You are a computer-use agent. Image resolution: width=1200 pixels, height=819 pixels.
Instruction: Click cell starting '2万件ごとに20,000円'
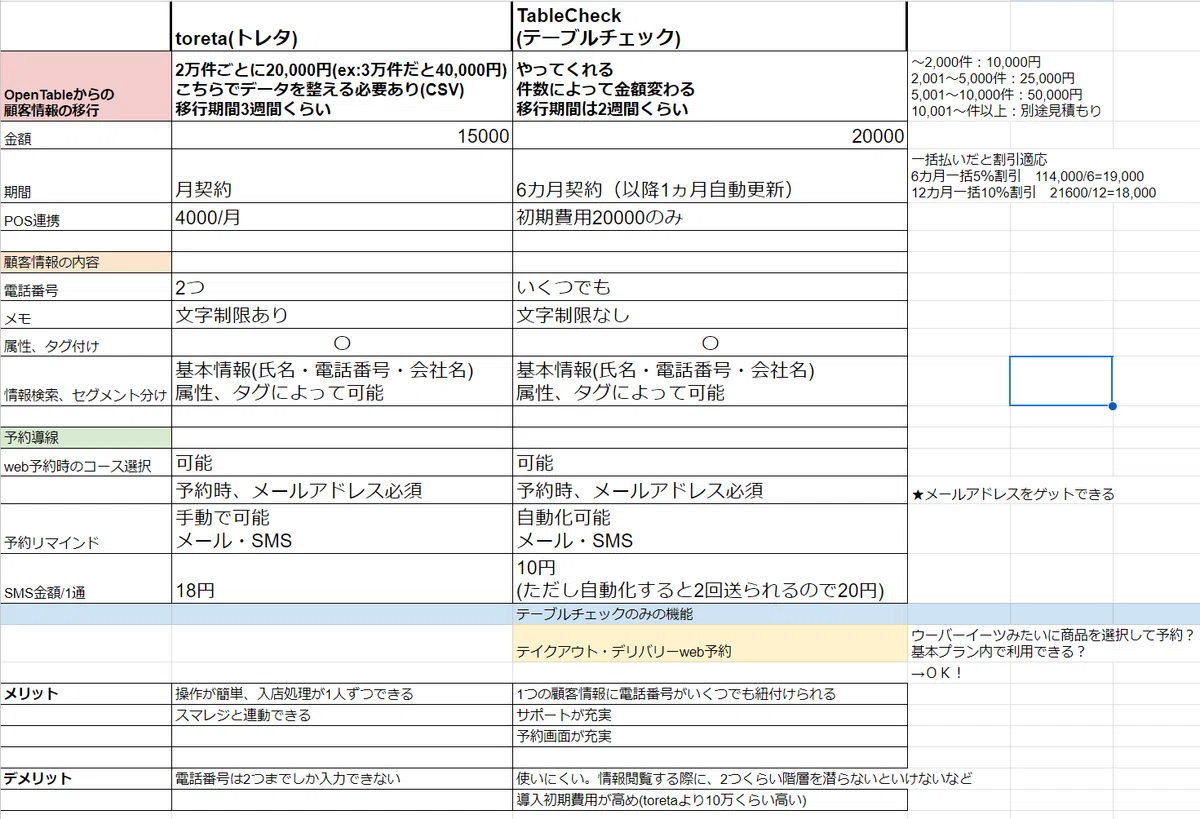[x=341, y=87]
